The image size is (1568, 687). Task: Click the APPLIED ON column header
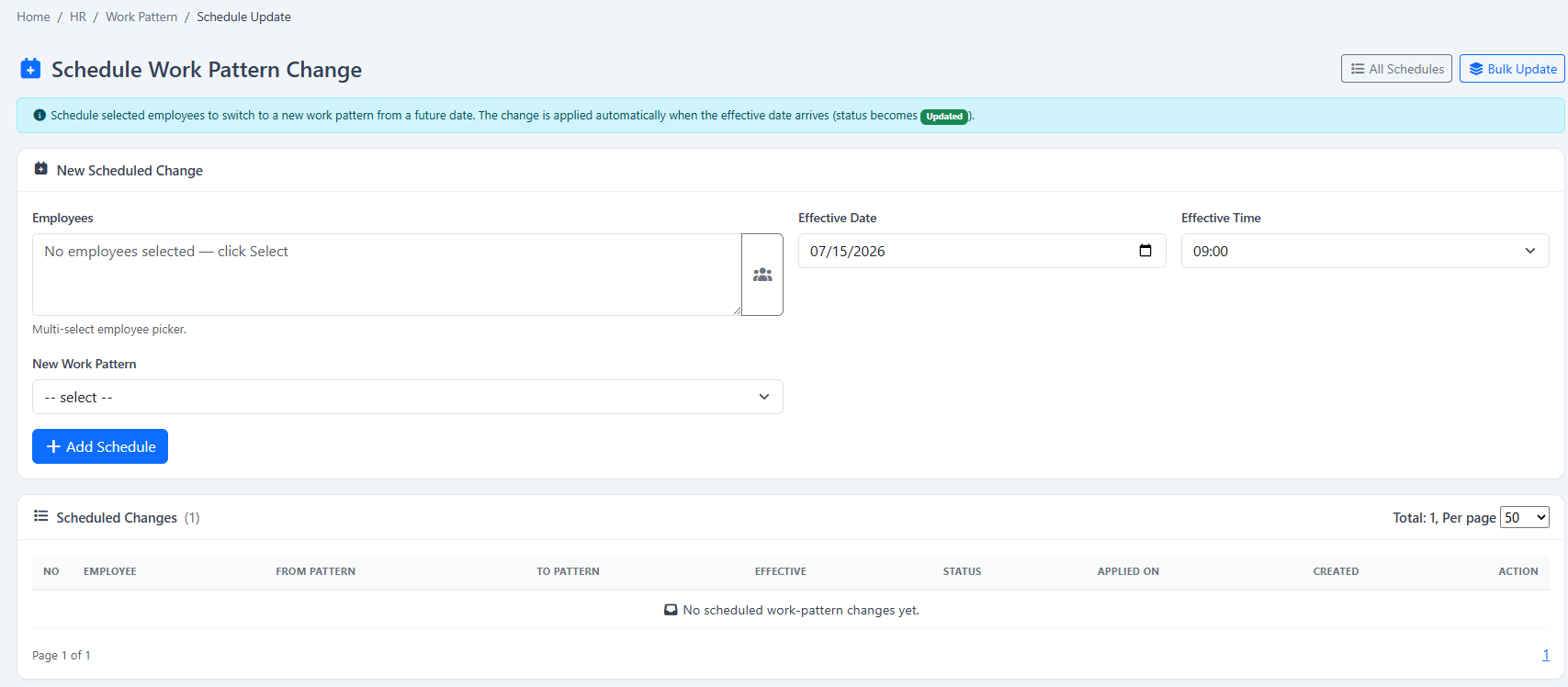click(1128, 571)
